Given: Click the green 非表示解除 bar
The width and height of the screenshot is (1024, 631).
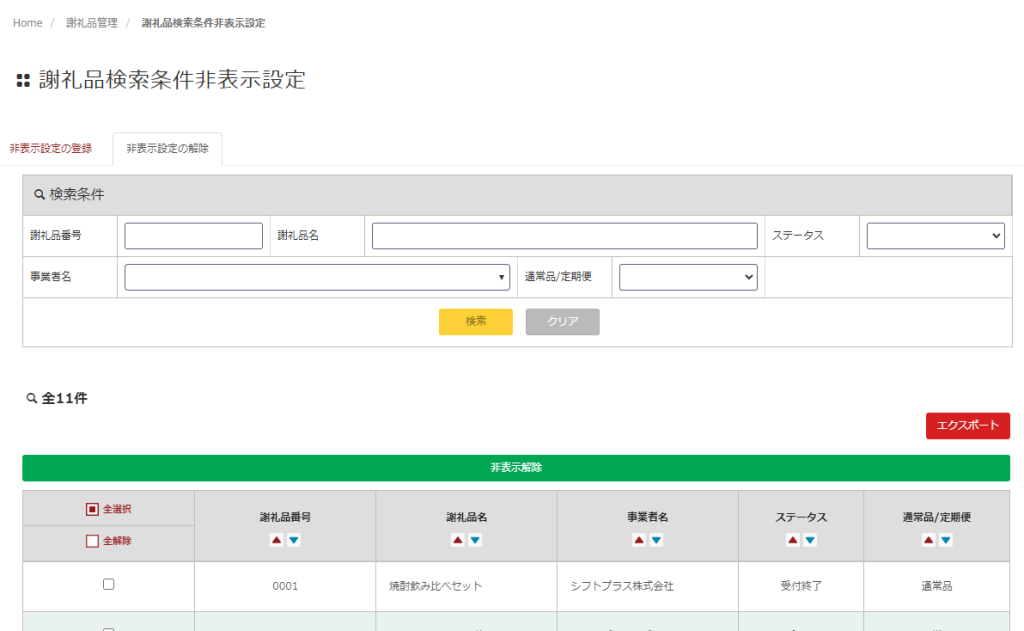Looking at the screenshot, I should coord(516,468).
